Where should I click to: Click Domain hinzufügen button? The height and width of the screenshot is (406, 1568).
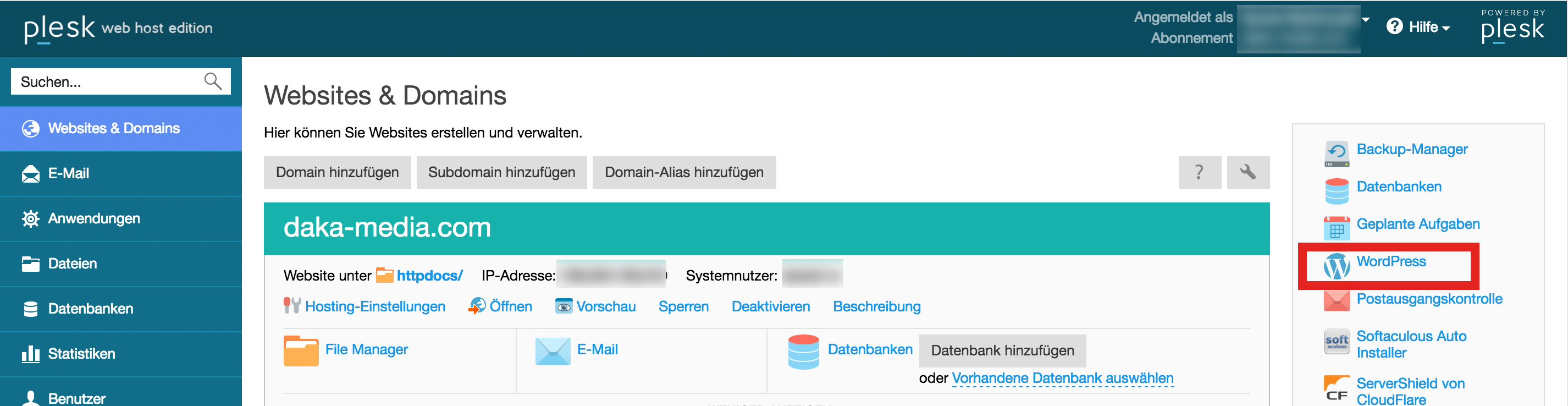pos(337,172)
